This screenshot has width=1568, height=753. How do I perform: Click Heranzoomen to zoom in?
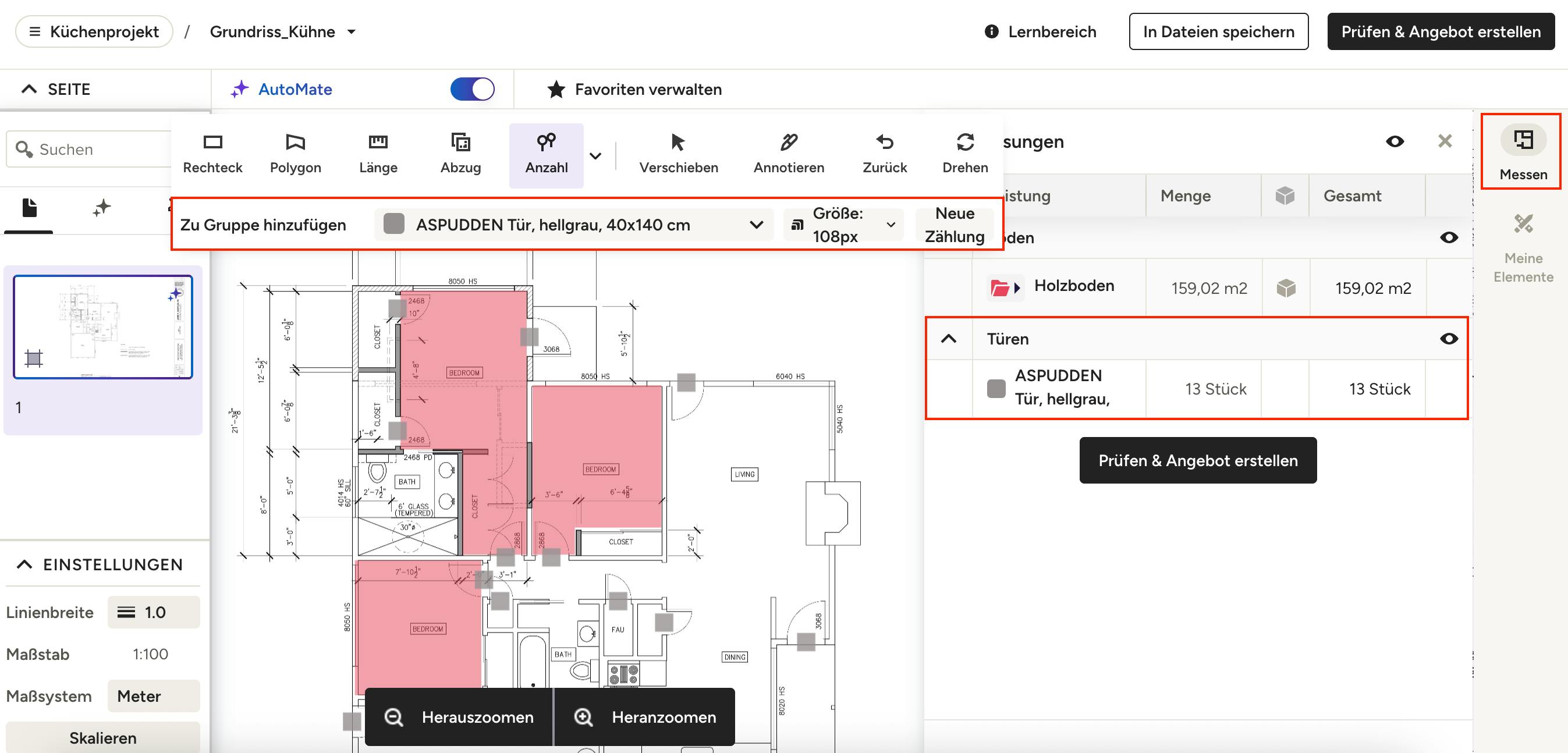tap(645, 716)
